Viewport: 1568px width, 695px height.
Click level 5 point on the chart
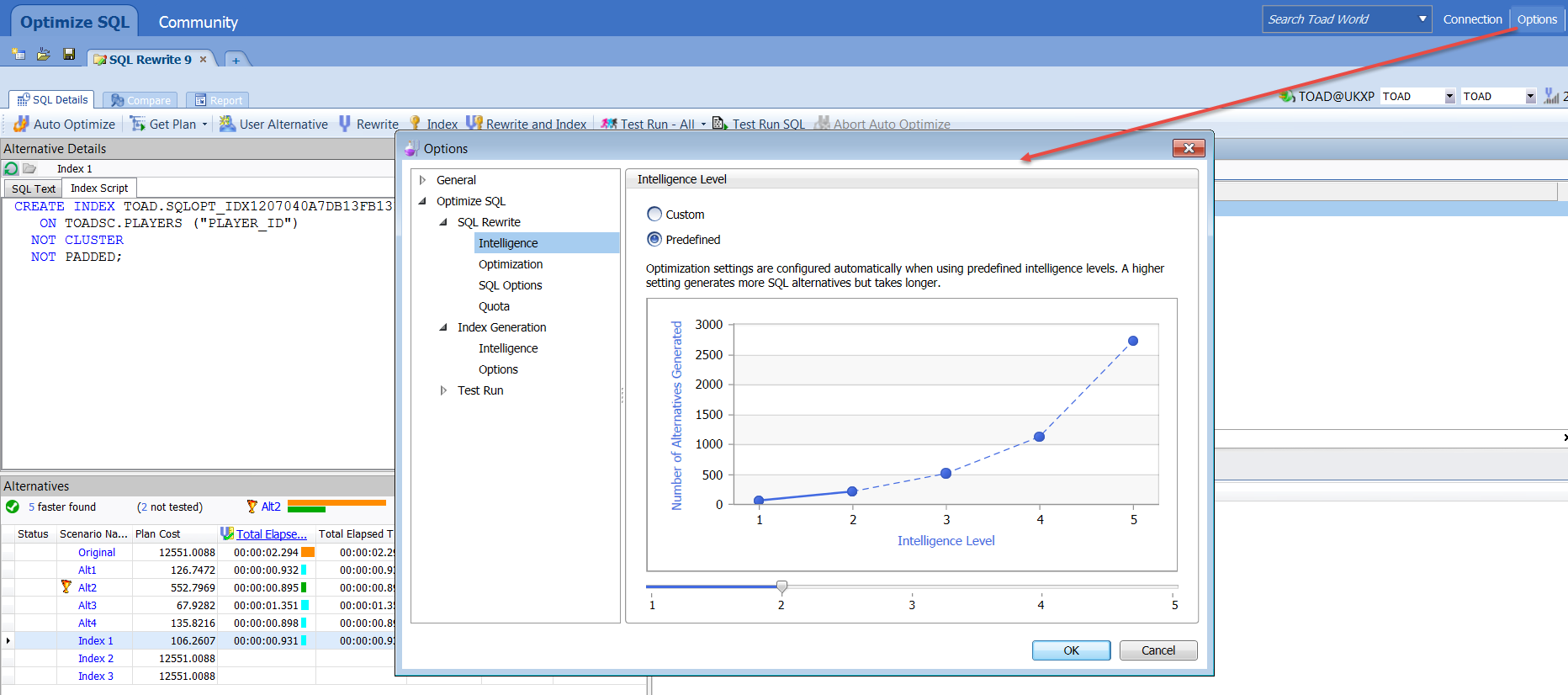[x=1133, y=341]
